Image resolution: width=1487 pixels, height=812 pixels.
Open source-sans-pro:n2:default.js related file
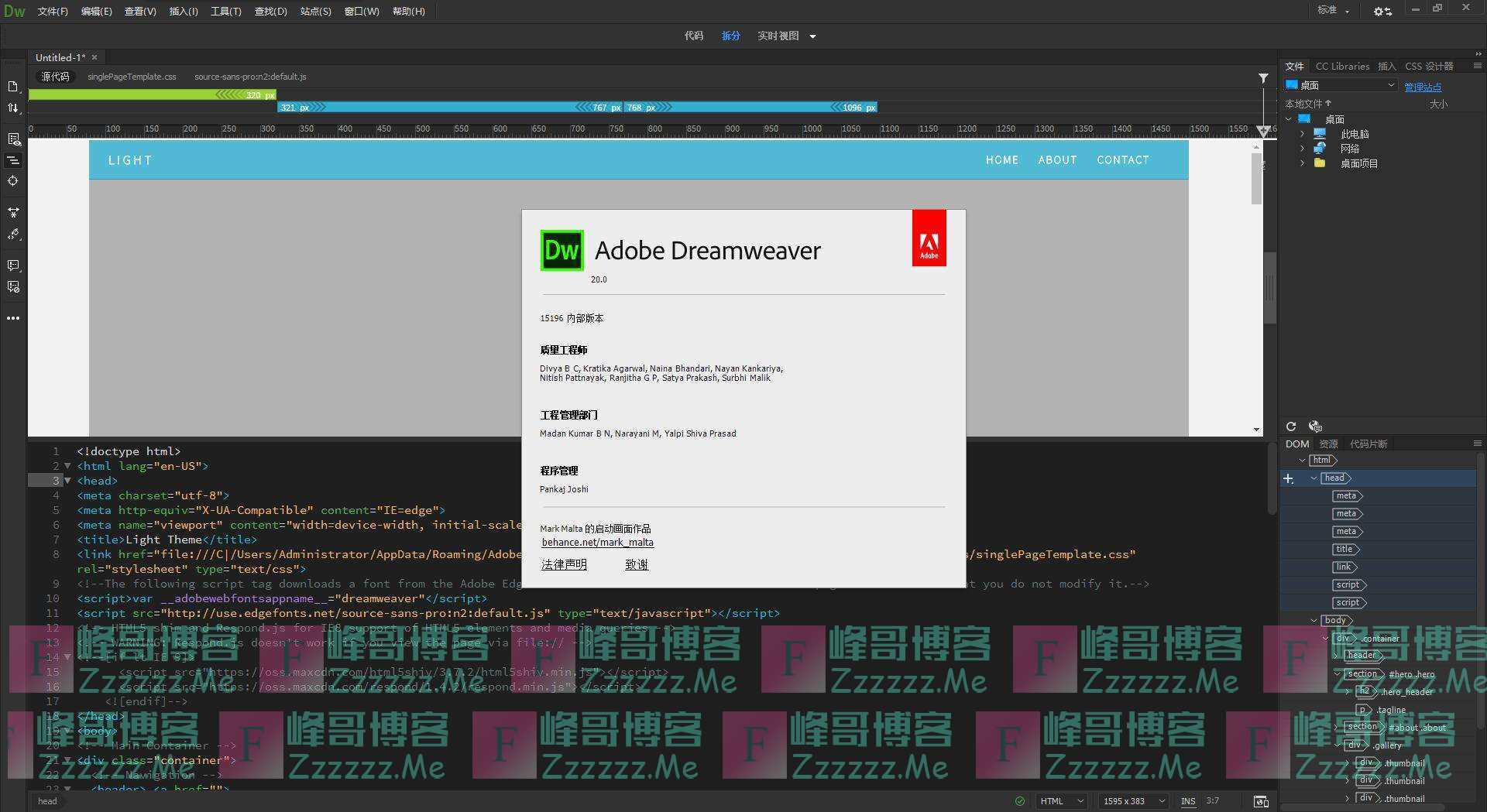(x=250, y=77)
